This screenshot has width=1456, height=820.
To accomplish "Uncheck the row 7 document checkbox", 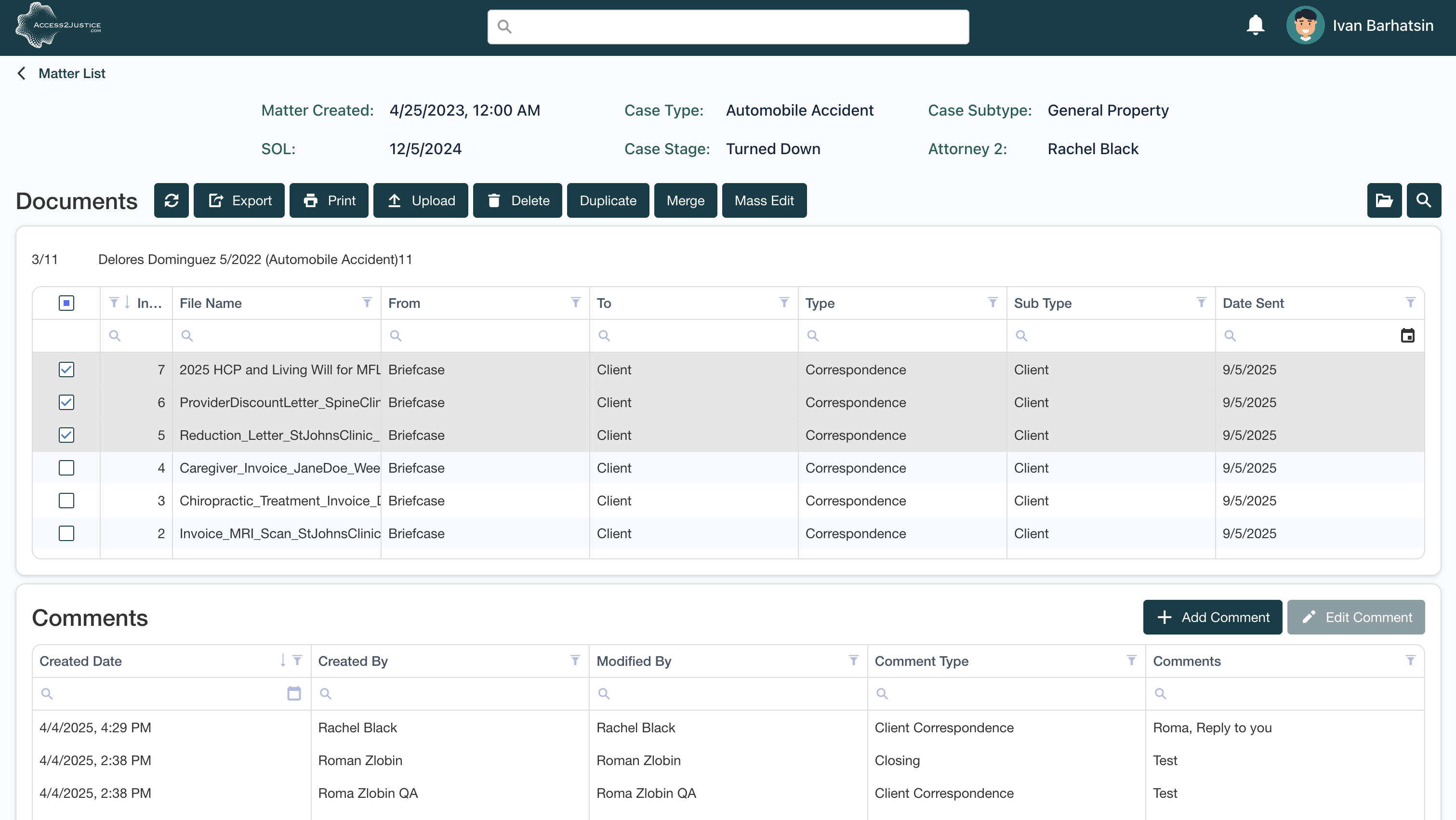I will click(66, 370).
